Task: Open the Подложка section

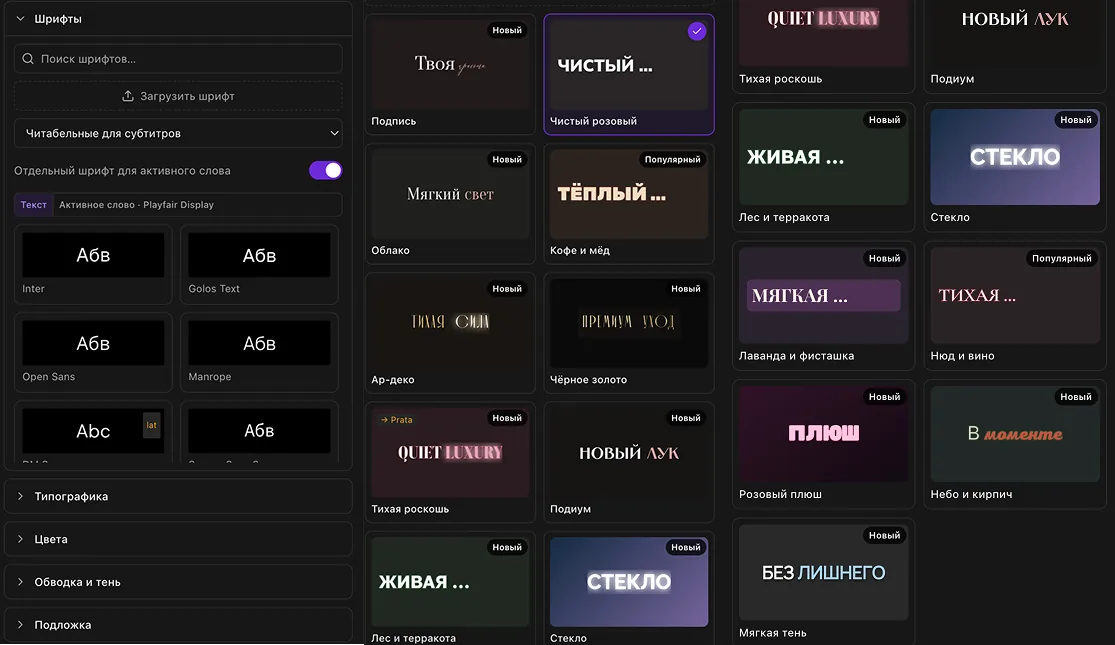Action: tap(178, 624)
